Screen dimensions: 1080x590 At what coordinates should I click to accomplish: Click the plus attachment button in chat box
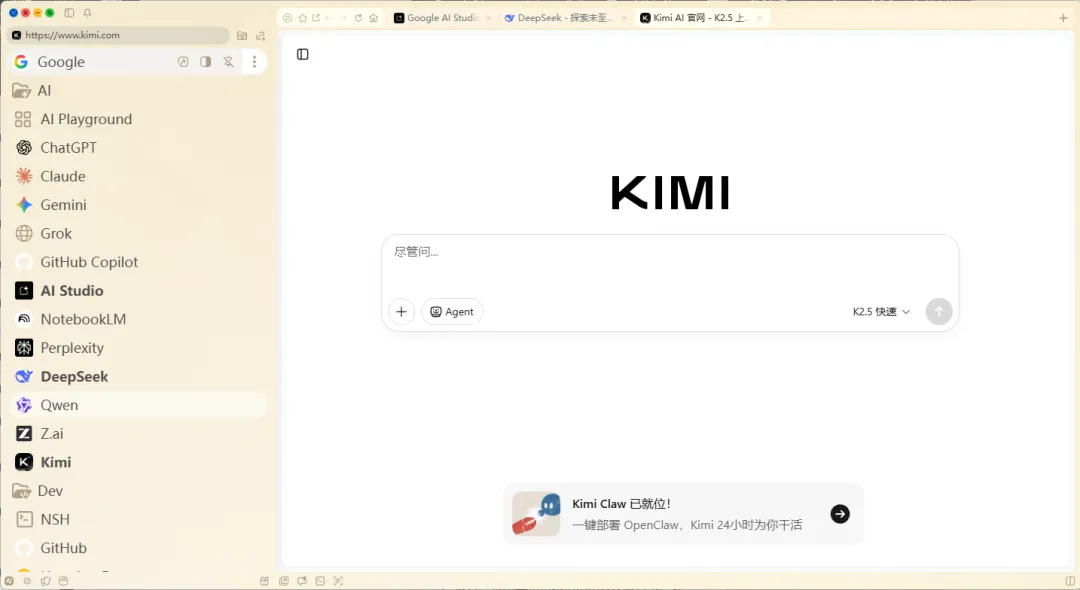click(402, 312)
